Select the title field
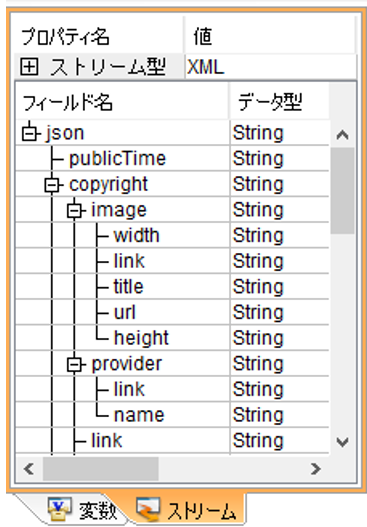This screenshot has height=527, width=367. pyautogui.click(x=128, y=287)
